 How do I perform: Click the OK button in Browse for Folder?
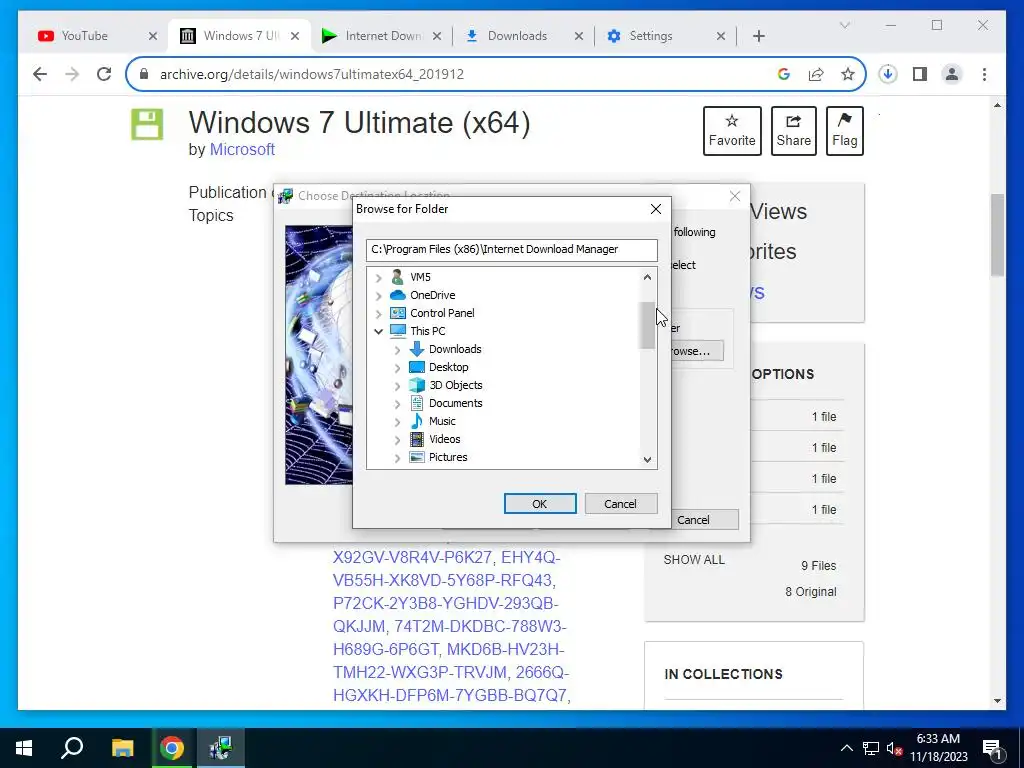[x=539, y=504]
